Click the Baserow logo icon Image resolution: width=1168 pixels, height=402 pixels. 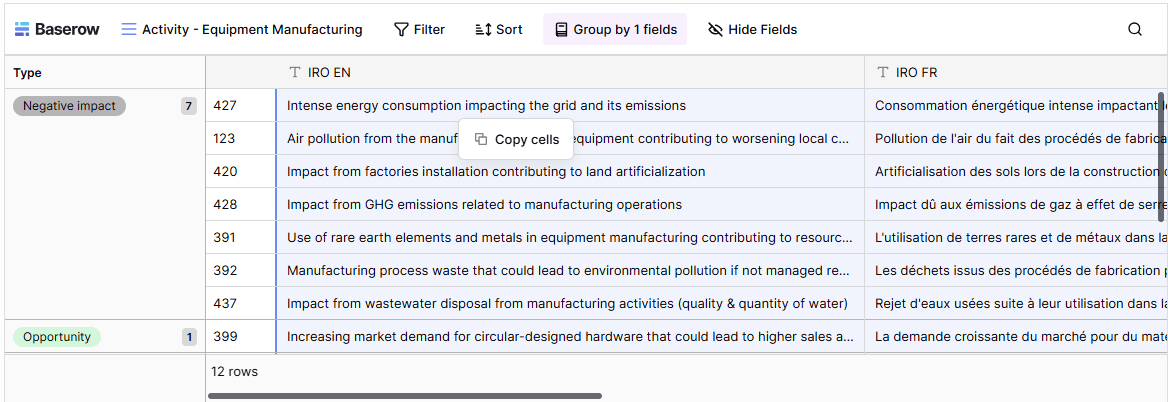(x=22, y=30)
